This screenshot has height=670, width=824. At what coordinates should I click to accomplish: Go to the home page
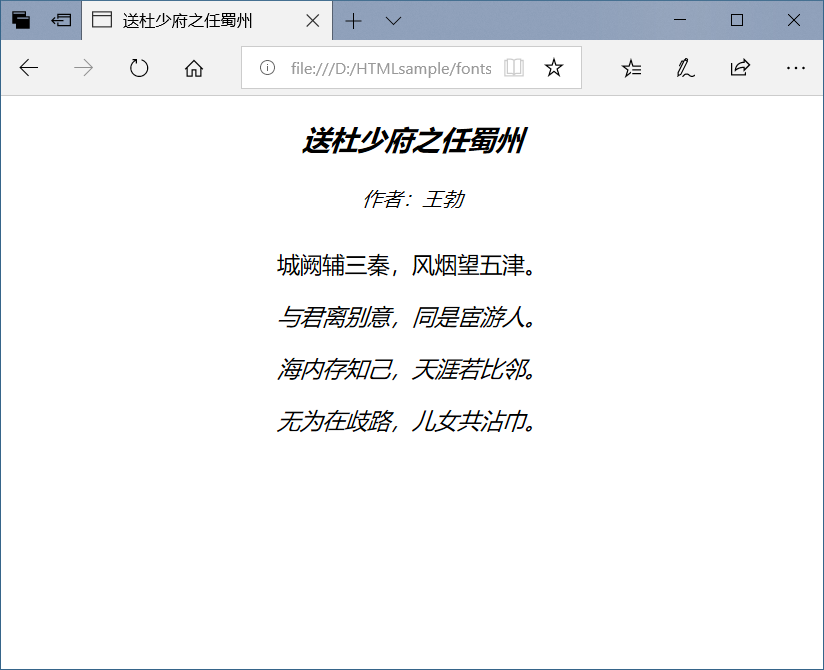[x=194, y=68]
